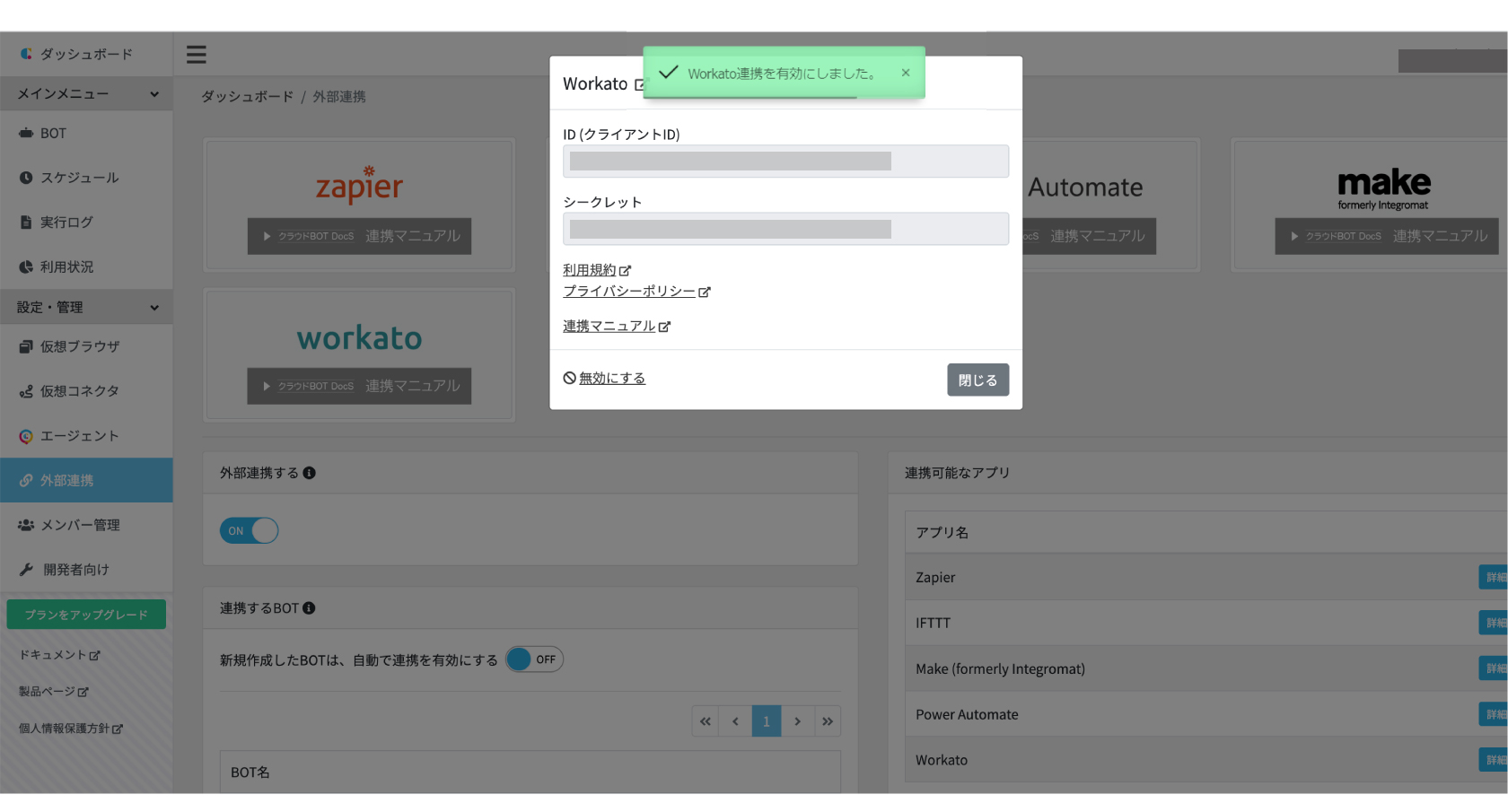Viewport: 1508px width, 812px height.
Task: Click Power Automate row in app list
Action: pyautogui.click(x=1206, y=714)
